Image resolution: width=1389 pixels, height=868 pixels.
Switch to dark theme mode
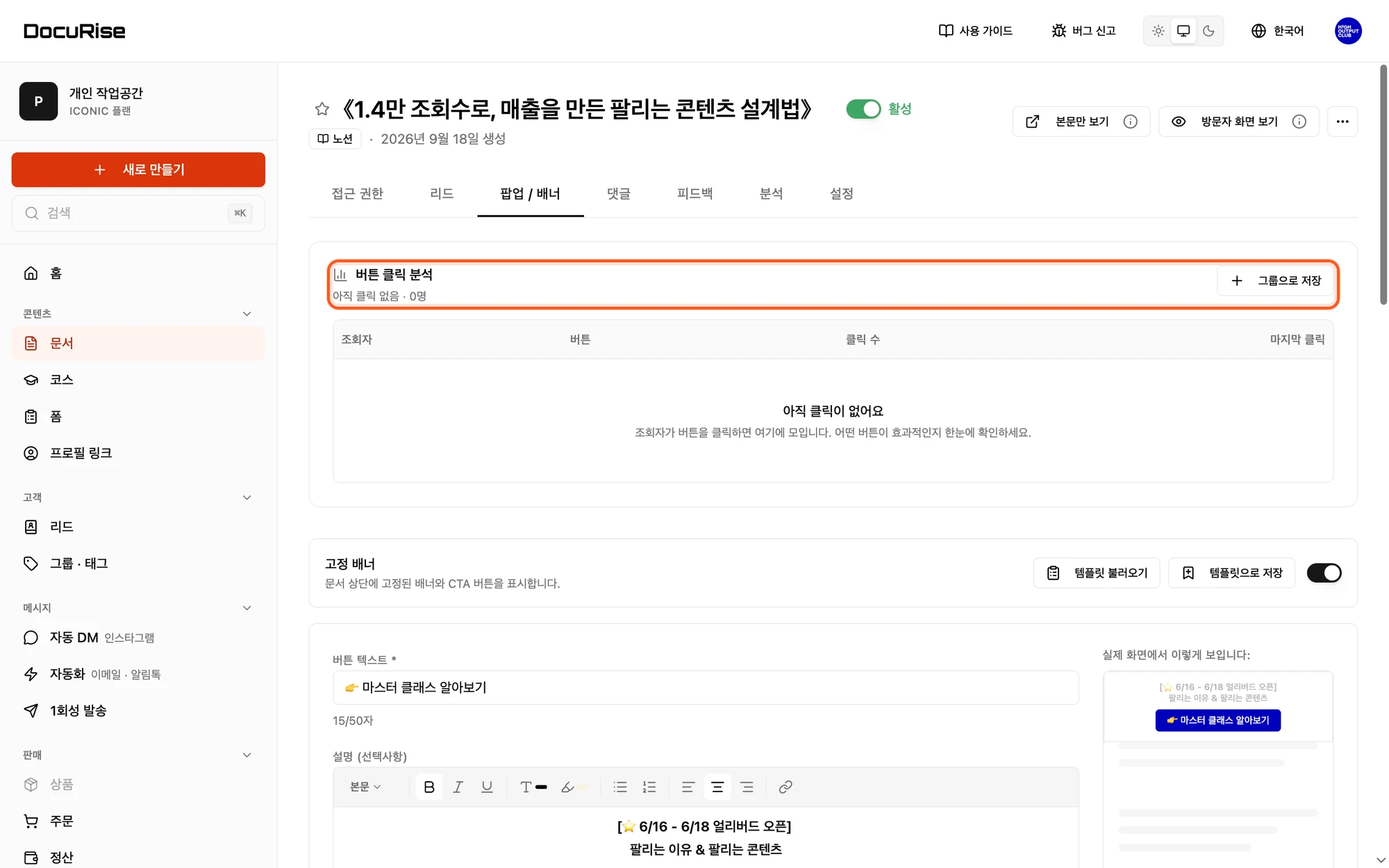click(x=1209, y=31)
